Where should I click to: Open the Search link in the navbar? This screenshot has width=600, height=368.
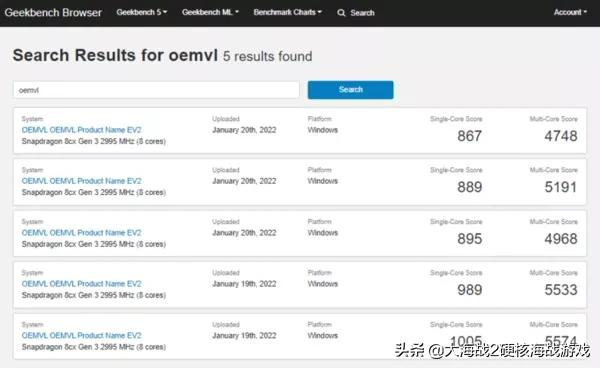click(x=362, y=13)
